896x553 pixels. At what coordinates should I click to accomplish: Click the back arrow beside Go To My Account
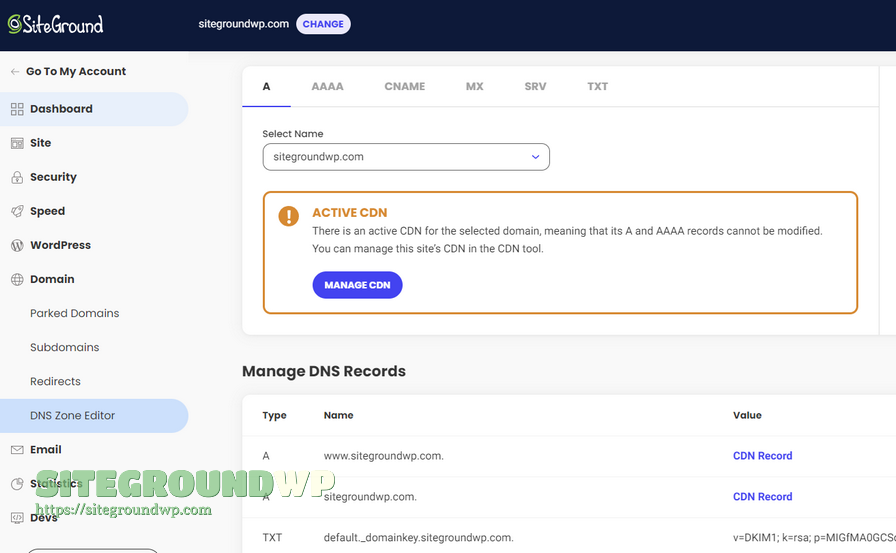click(x=15, y=71)
